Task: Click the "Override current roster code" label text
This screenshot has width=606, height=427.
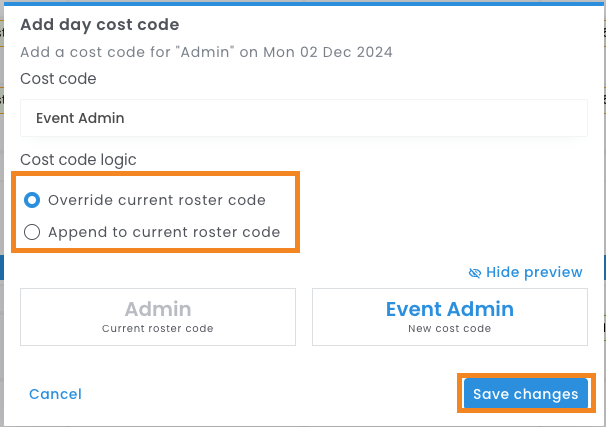Action: click(x=157, y=200)
